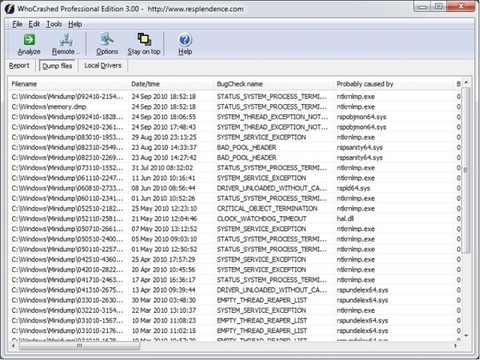Select the C:\Windows\memory.dmp row
This screenshot has height=360, width=480.
coord(234,107)
